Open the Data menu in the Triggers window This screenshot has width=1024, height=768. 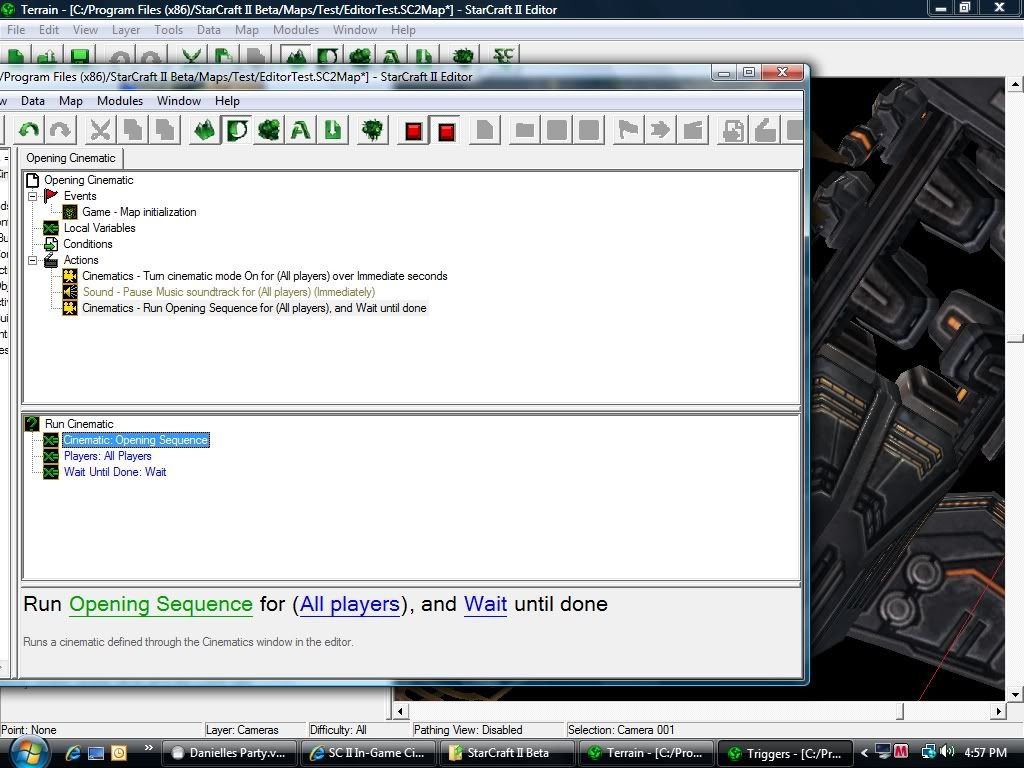coord(33,101)
